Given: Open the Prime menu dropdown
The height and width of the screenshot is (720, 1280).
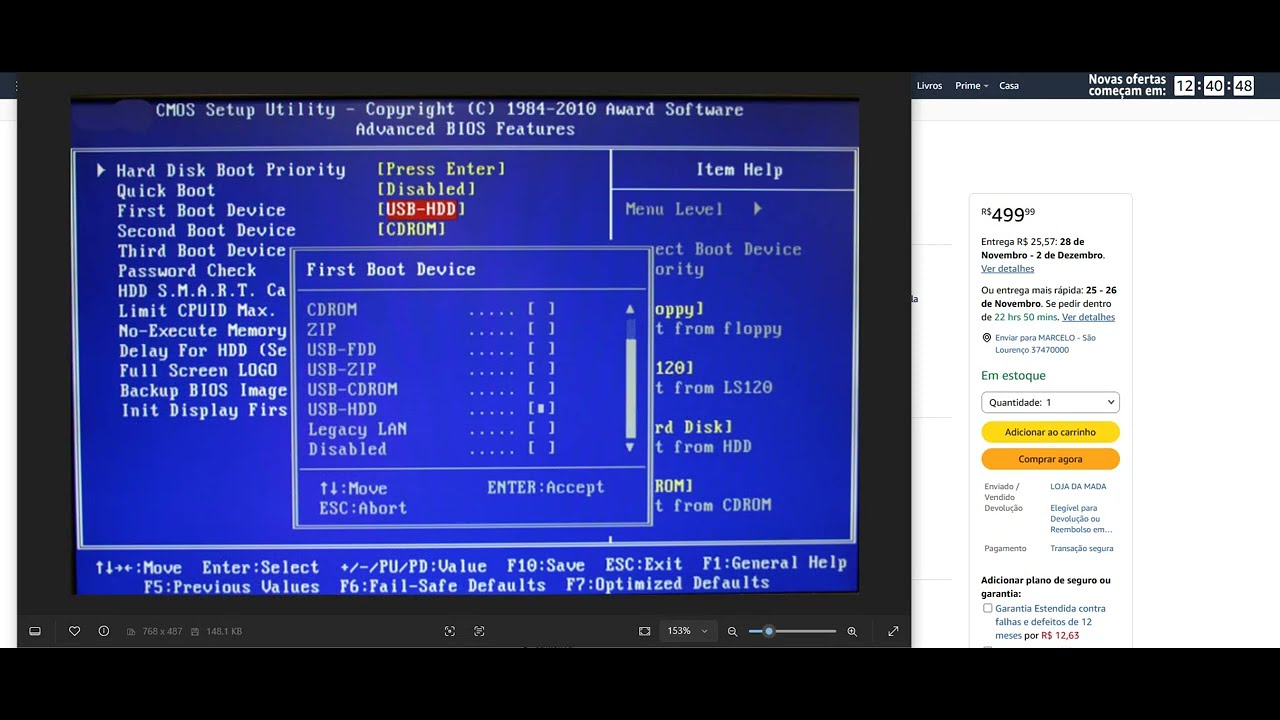Looking at the screenshot, I should (971, 86).
